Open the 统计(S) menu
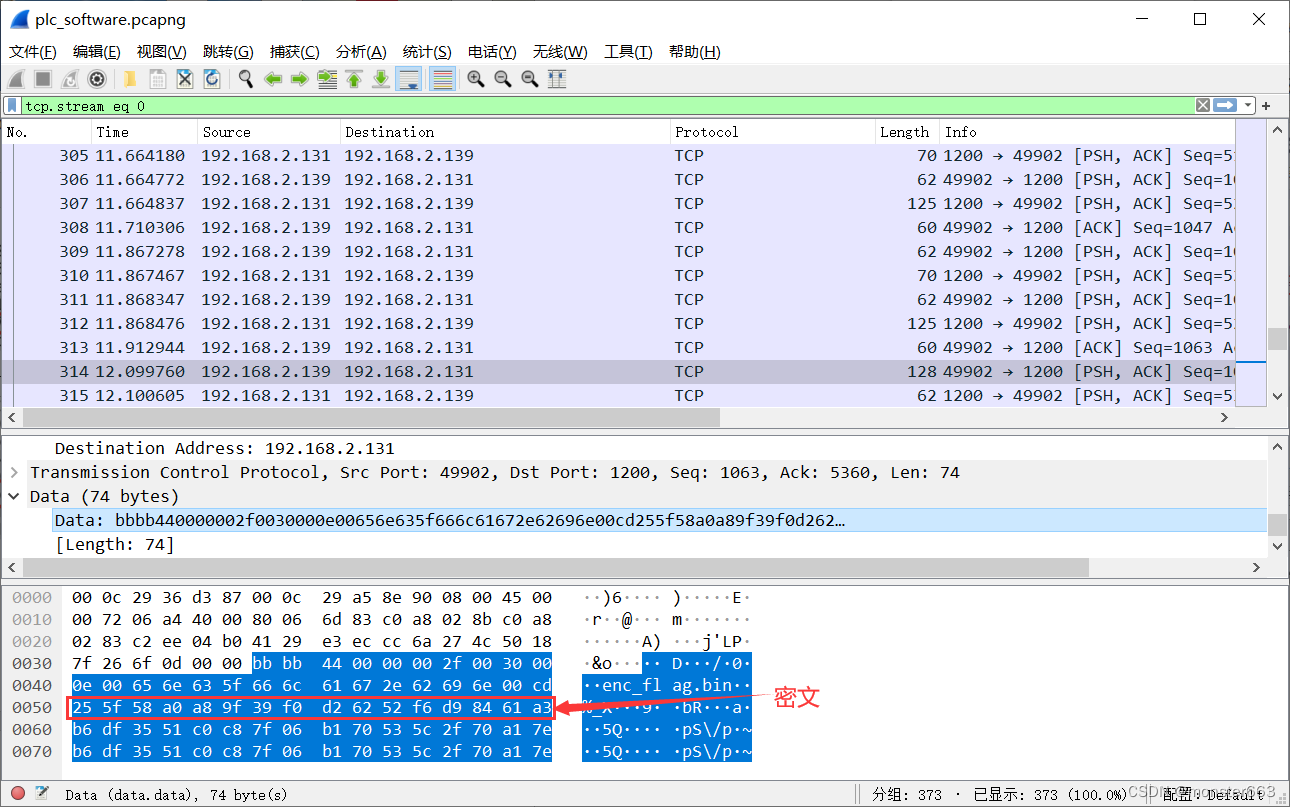The width and height of the screenshot is (1290, 807). pos(427,52)
